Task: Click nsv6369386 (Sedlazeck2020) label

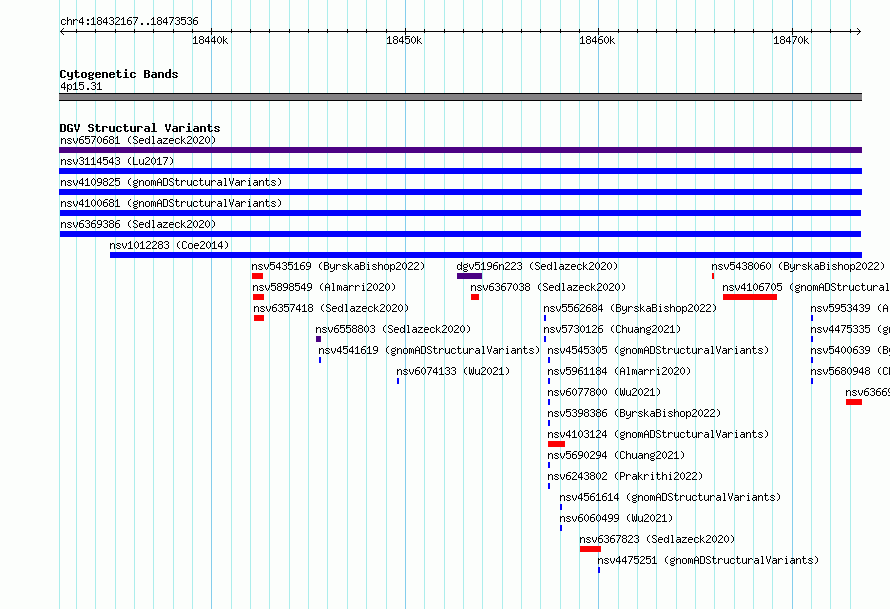Action: pos(138,224)
